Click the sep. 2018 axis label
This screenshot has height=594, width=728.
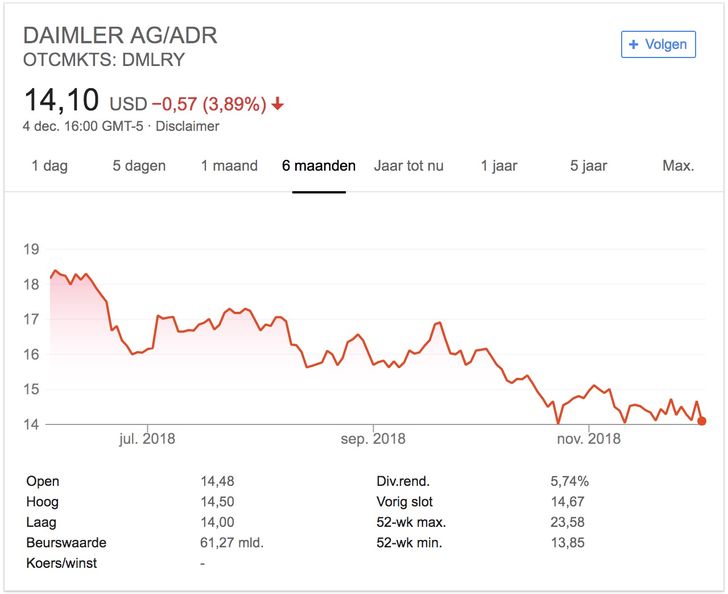373,439
